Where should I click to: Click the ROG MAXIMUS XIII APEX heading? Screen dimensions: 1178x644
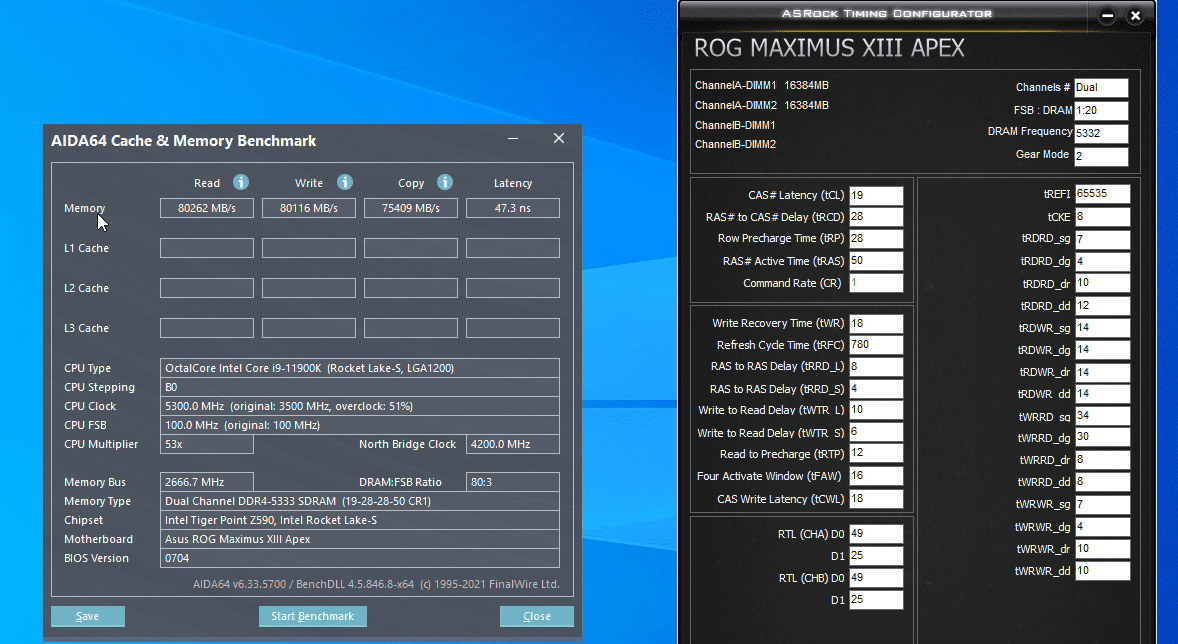829,48
